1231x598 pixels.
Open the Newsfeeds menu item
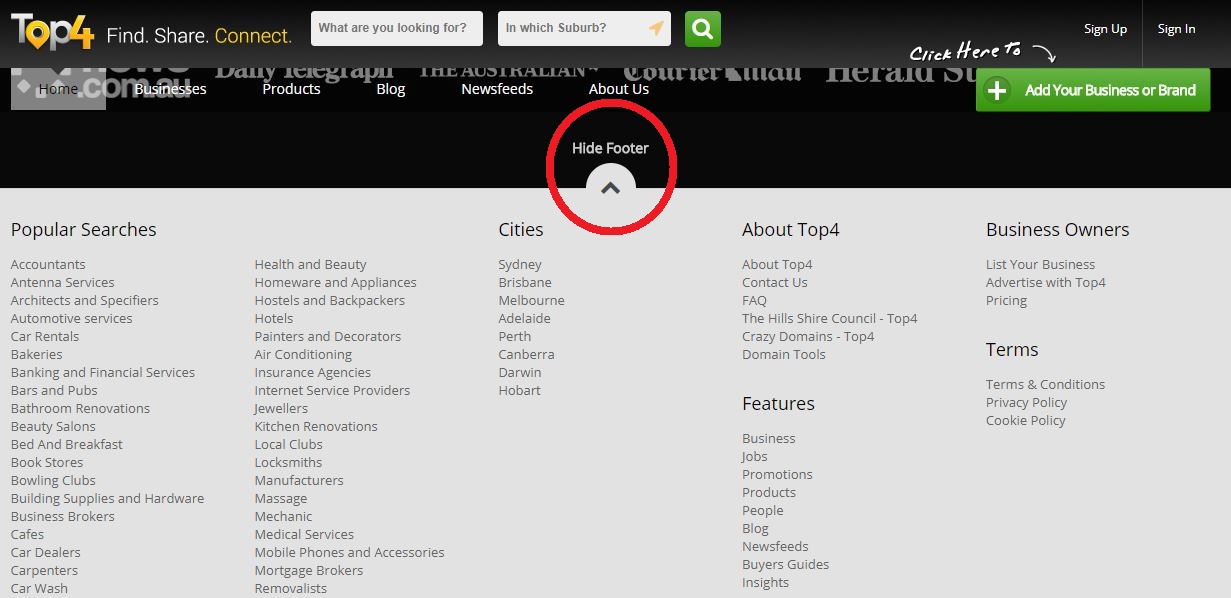pyautogui.click(x=497, y=89)
